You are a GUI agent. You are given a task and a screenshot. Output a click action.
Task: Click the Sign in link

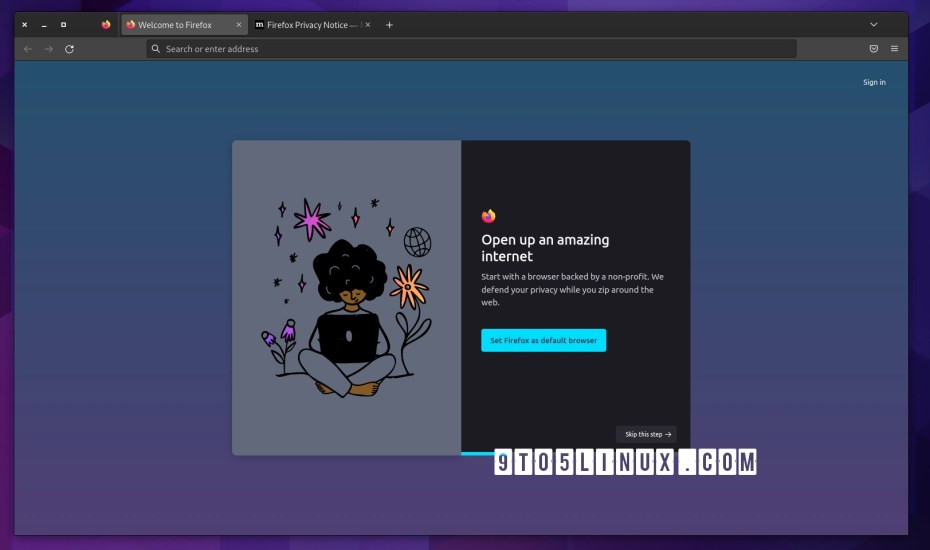(874, 82)
